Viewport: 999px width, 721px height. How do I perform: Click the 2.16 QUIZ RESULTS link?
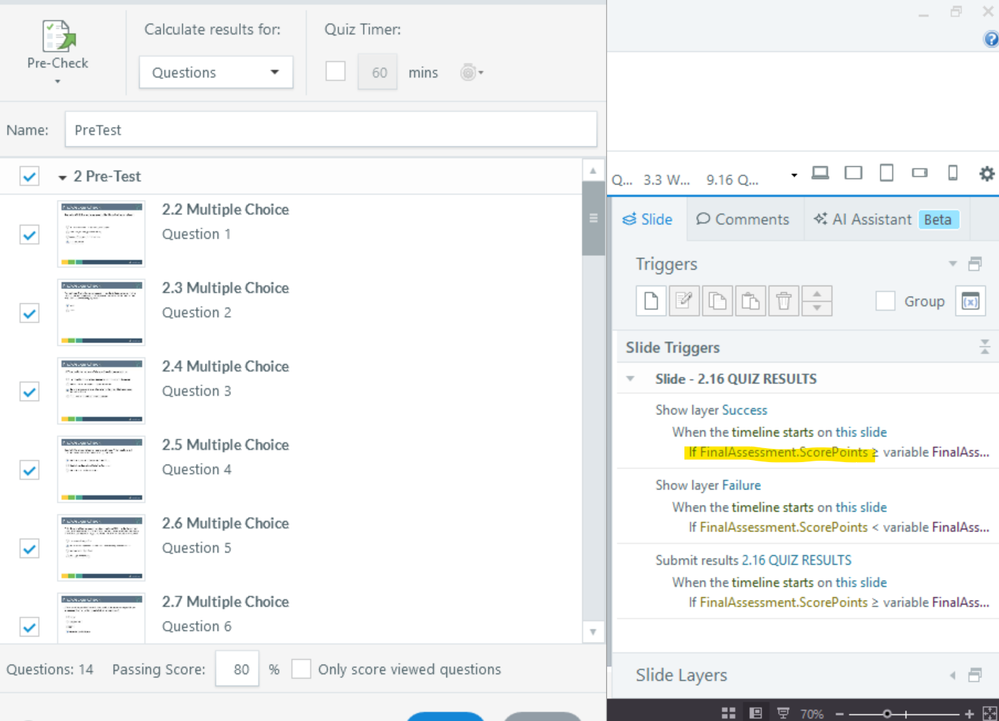point(796,560)
